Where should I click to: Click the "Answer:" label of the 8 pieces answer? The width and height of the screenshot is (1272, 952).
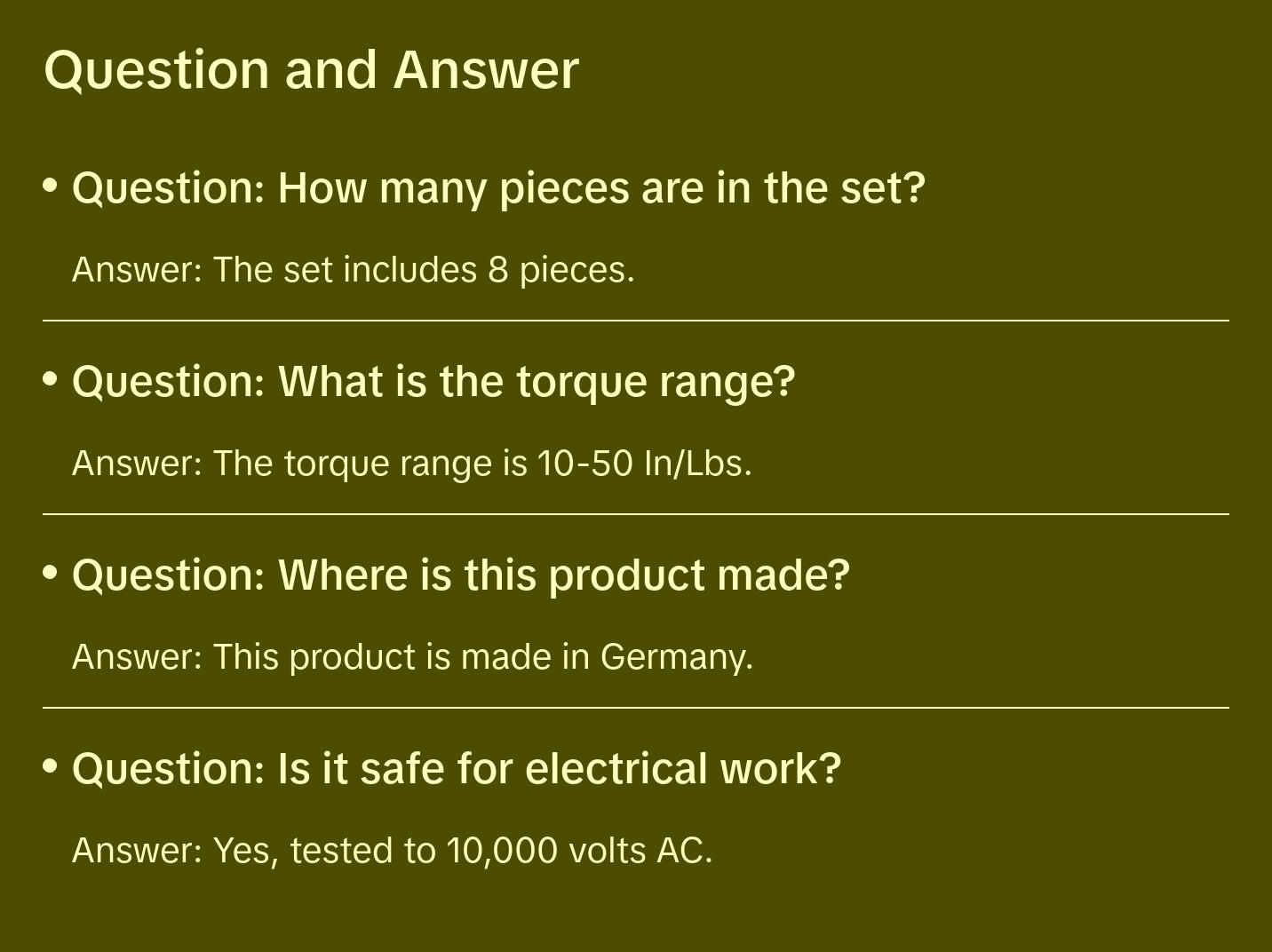(x=138, y=270)
